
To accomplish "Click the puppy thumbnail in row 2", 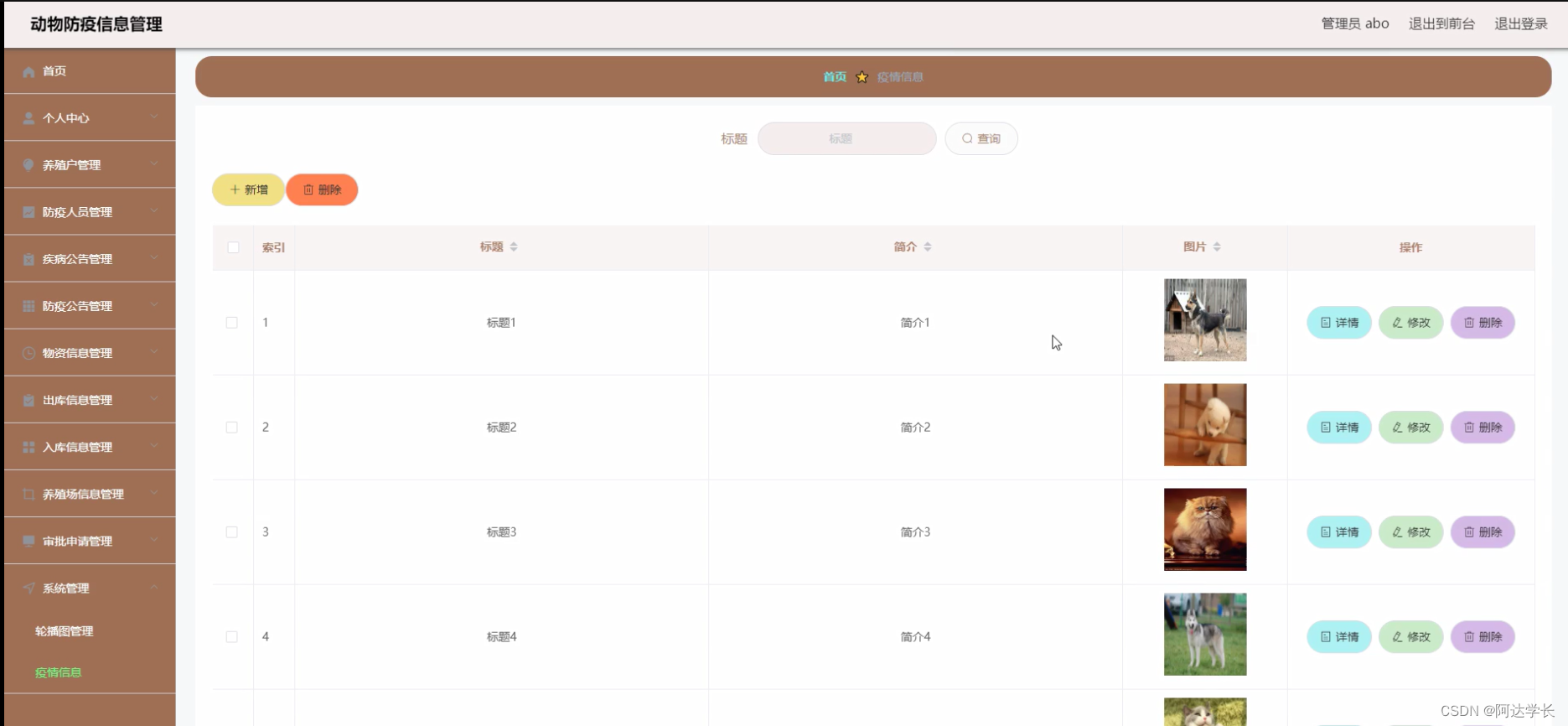I will pyautogui.click(x=1205, y=425).
